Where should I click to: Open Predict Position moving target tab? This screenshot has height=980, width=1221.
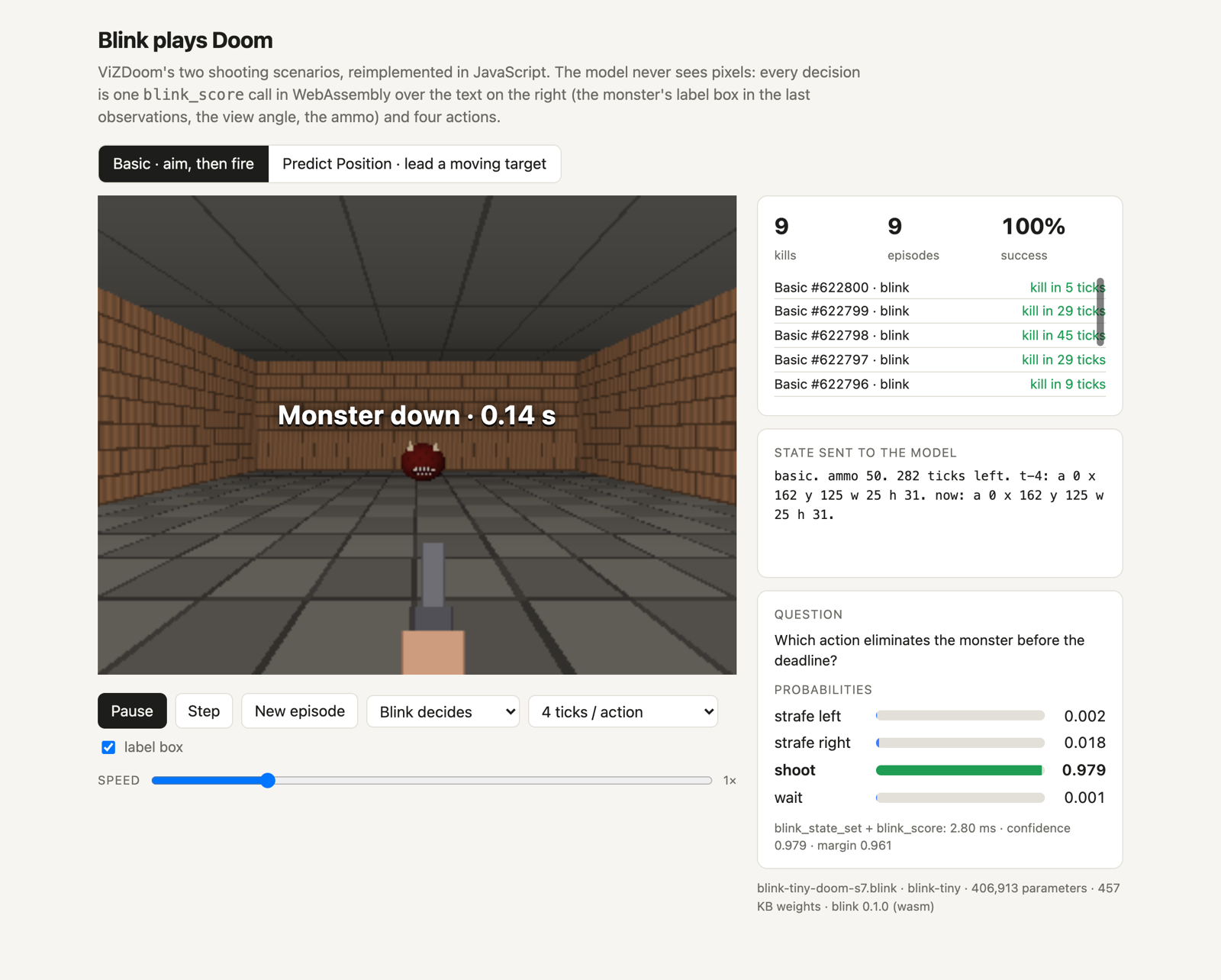(x=414, y=164)
